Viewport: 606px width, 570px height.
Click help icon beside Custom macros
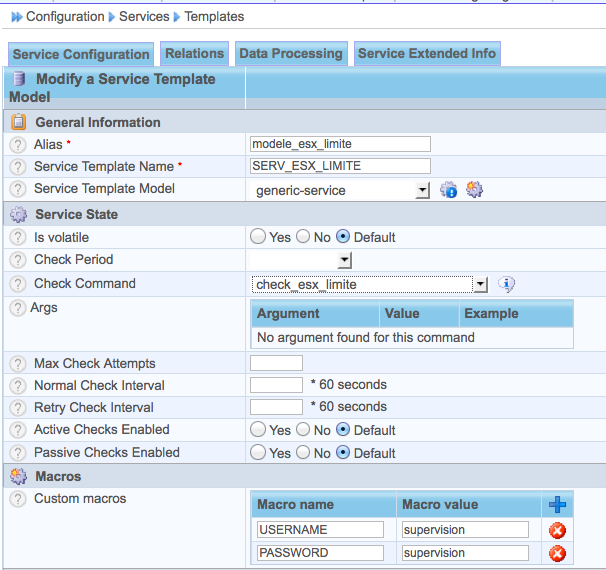[18, 498]
